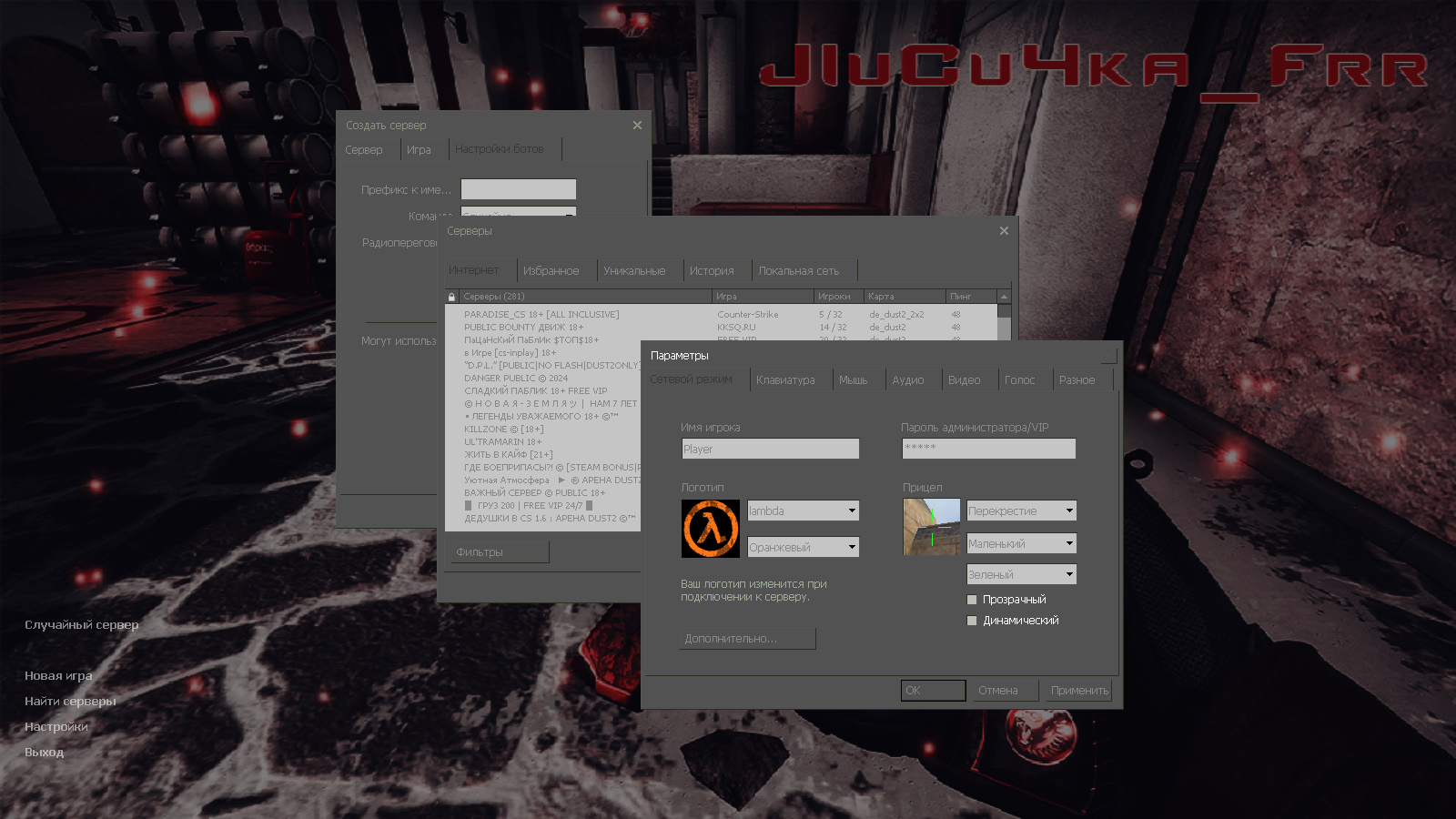Click the Применить button
The width and height of the screenshot is (1456, 819).
point(1079,691)
